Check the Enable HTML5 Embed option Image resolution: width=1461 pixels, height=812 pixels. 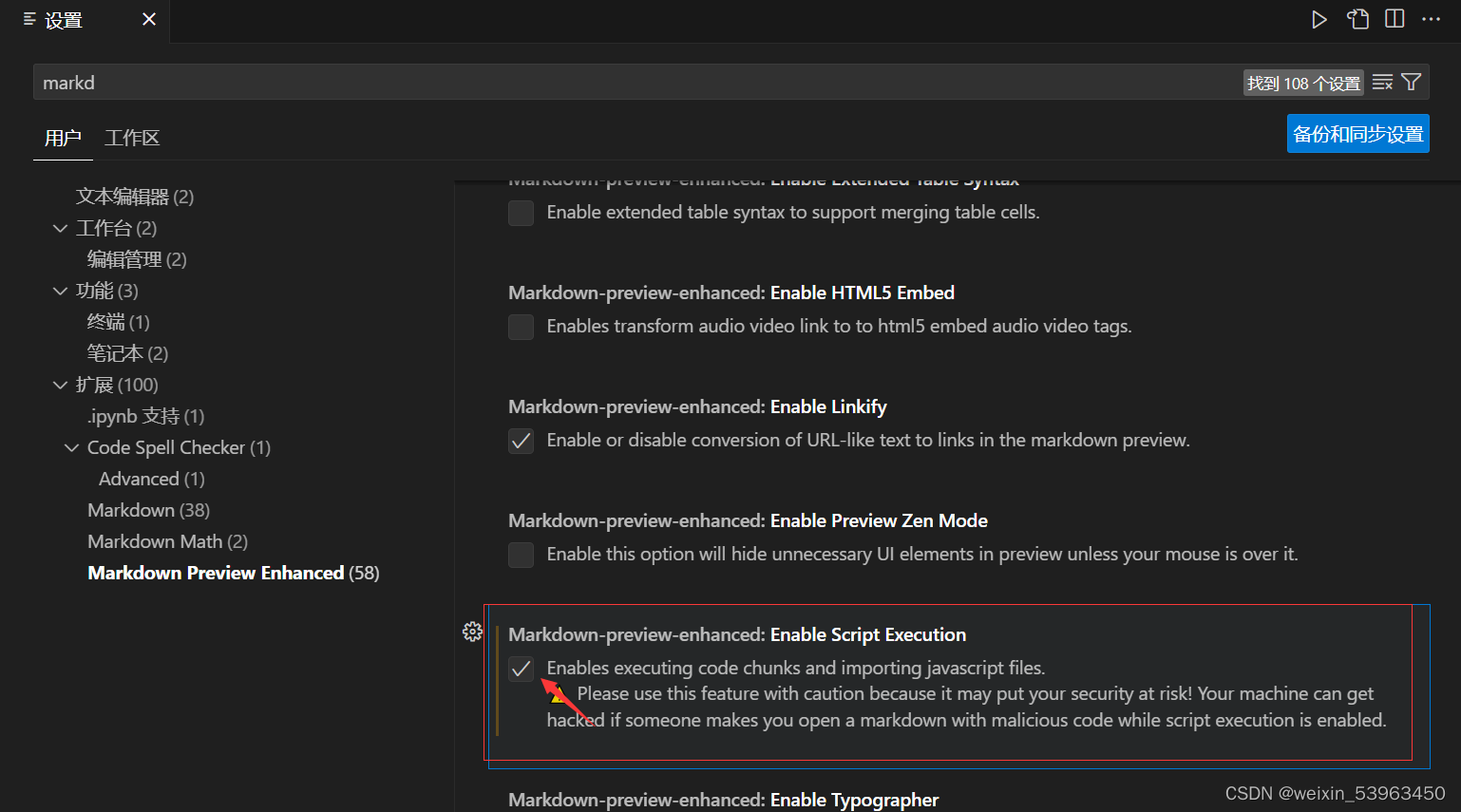coord(521,327)
